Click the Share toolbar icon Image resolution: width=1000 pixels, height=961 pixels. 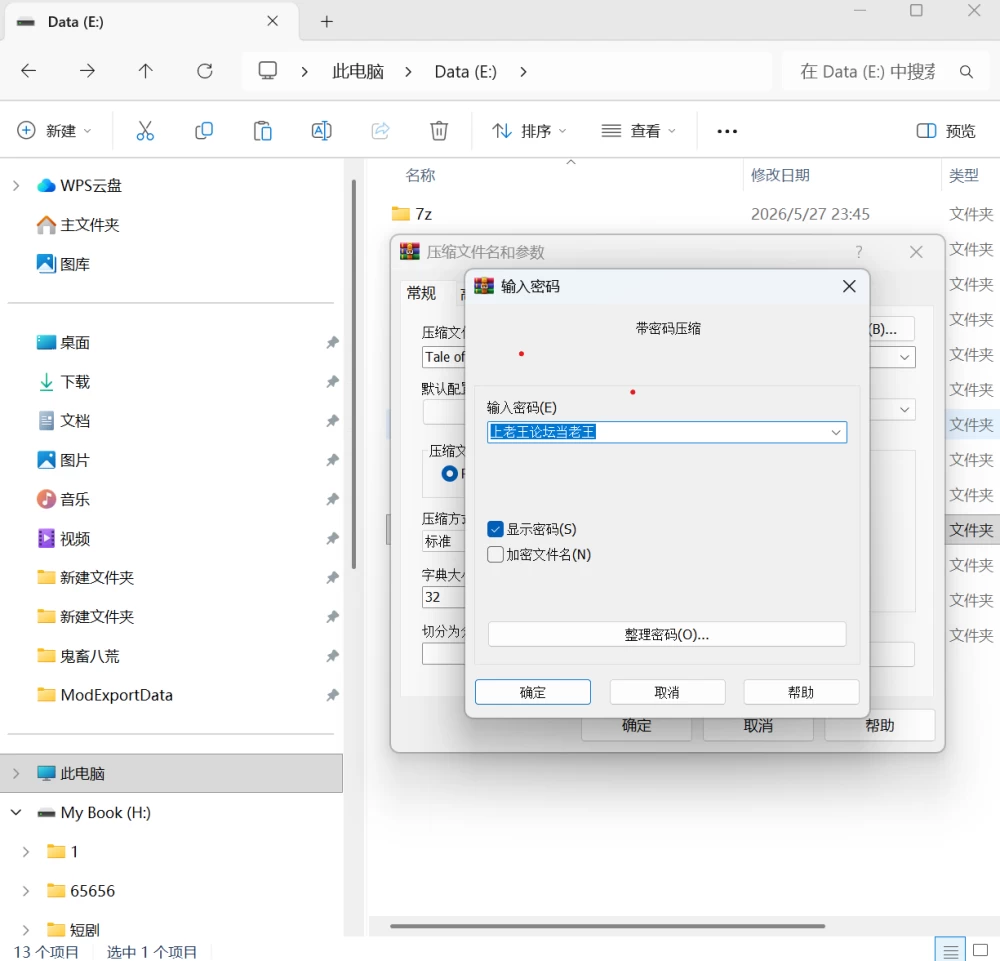(380, 131)
